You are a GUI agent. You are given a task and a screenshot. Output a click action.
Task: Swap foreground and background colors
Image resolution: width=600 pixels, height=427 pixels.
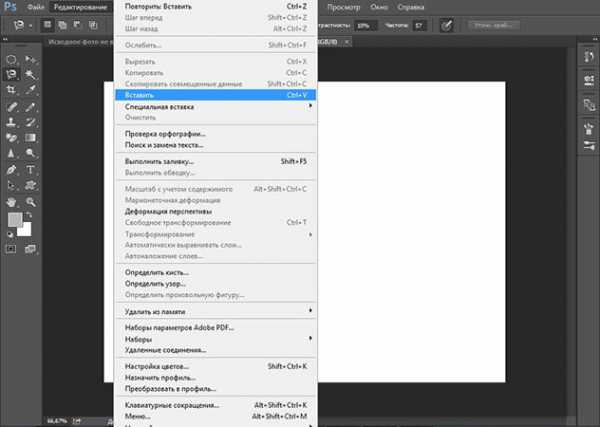tap(29, 215)
